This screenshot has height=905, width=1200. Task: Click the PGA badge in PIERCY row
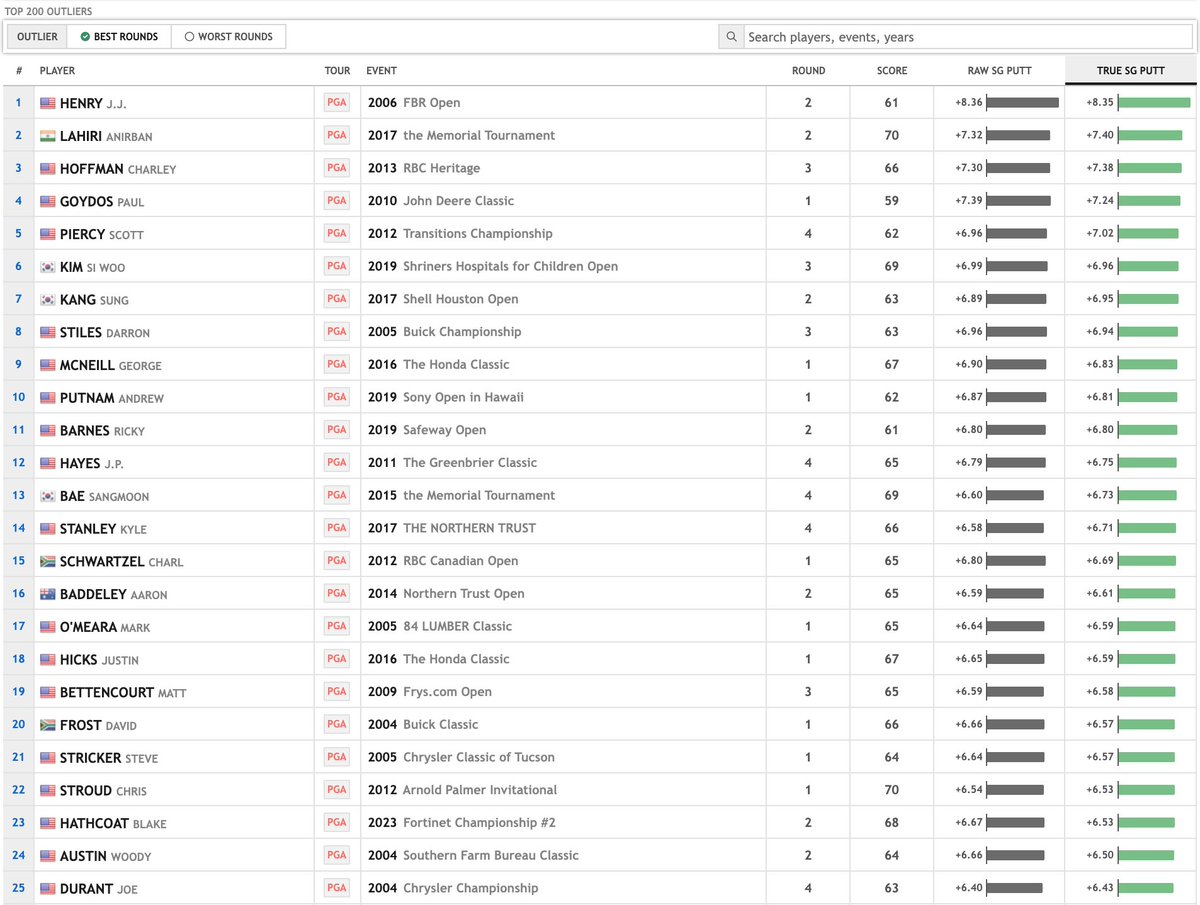tap(337, 233)
